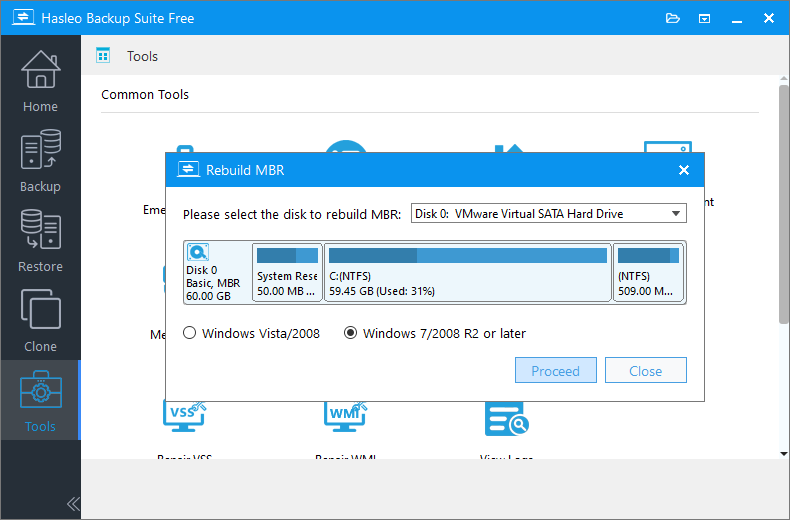Click Proceed to rebuild MBR
790x520 pixels.
pos(556,370)
